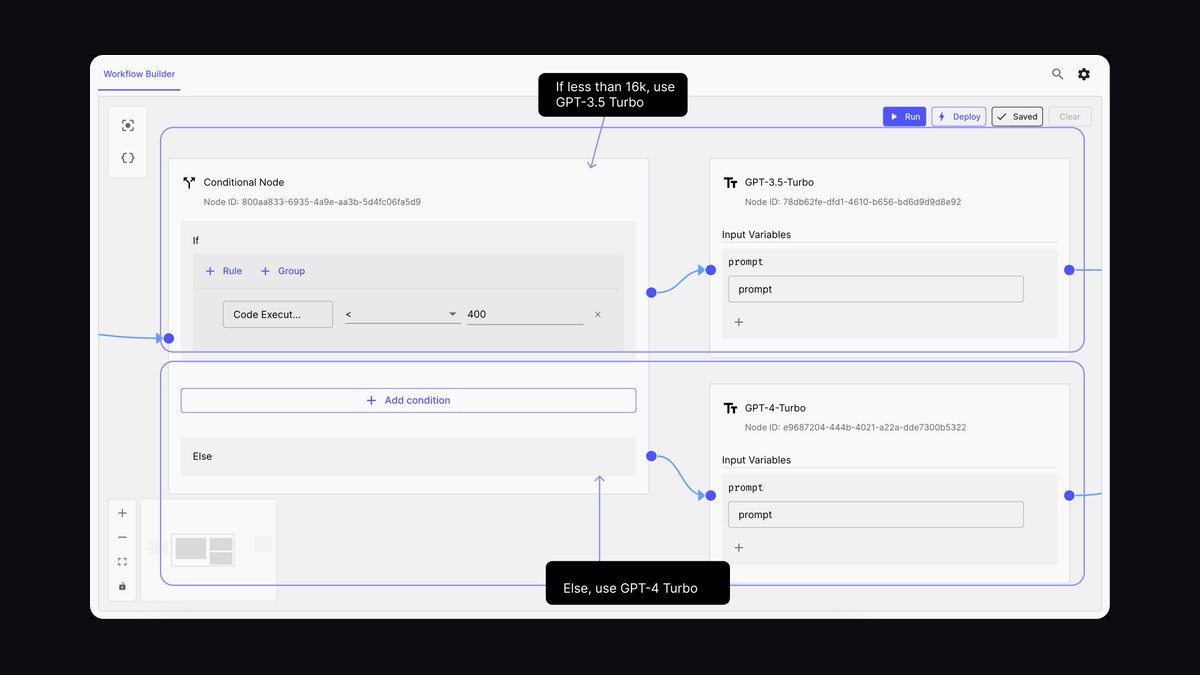This screenshot has height=675, width=1200.
Task: Switch to the Workflow Builder tab
Action: tap(139, 74)
